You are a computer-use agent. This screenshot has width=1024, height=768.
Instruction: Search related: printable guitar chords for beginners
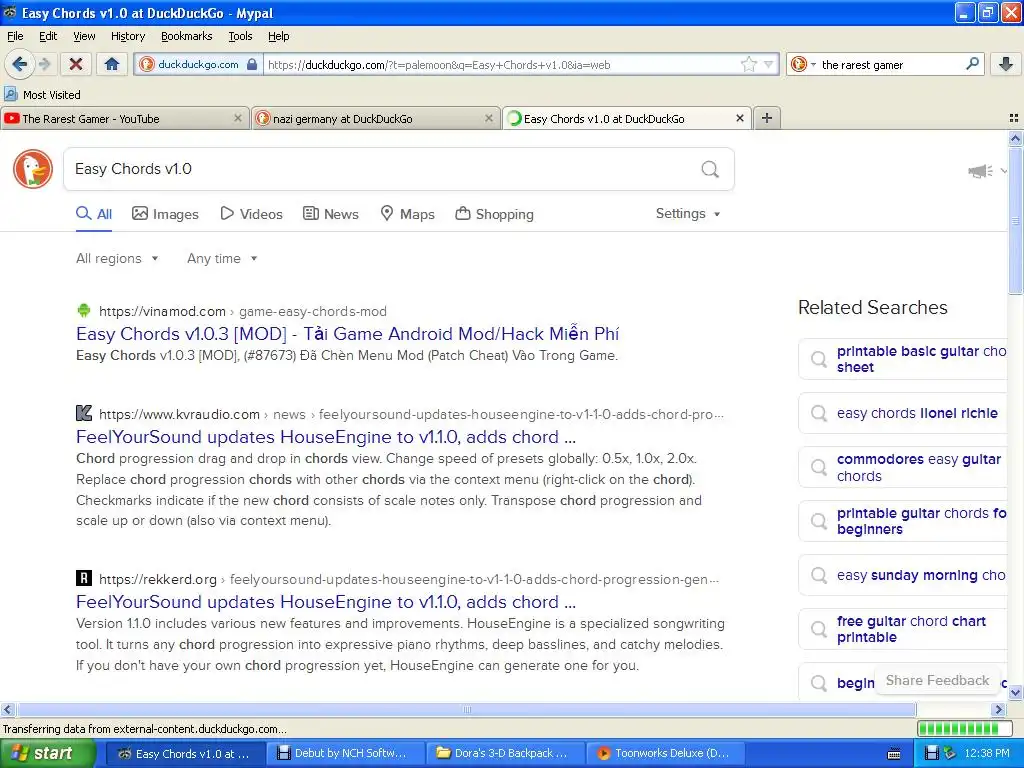[903, 521]
